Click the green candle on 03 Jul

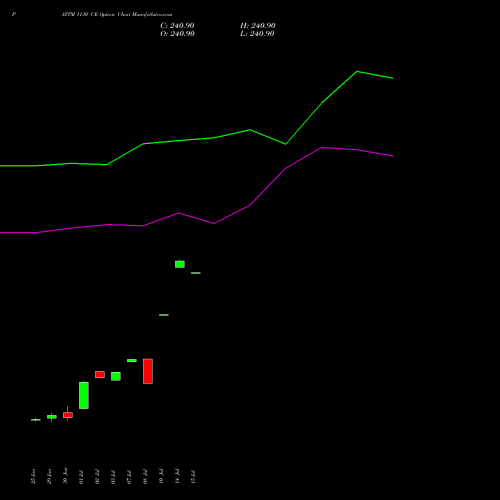click(116, 376)
